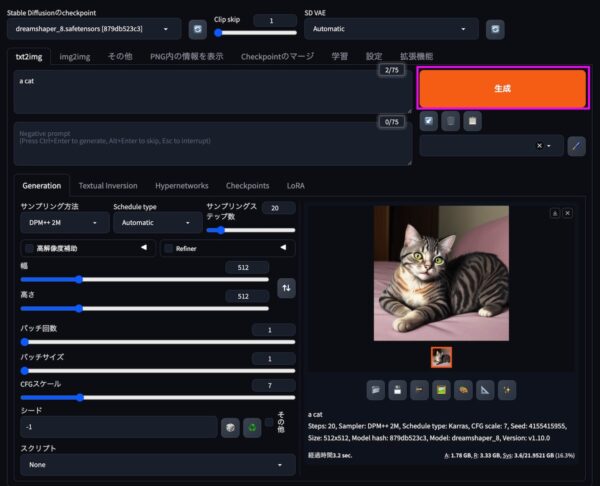Click the dice icon to randomize seed
This screenshot has height=486, width=600.
(x=230, y=427)
